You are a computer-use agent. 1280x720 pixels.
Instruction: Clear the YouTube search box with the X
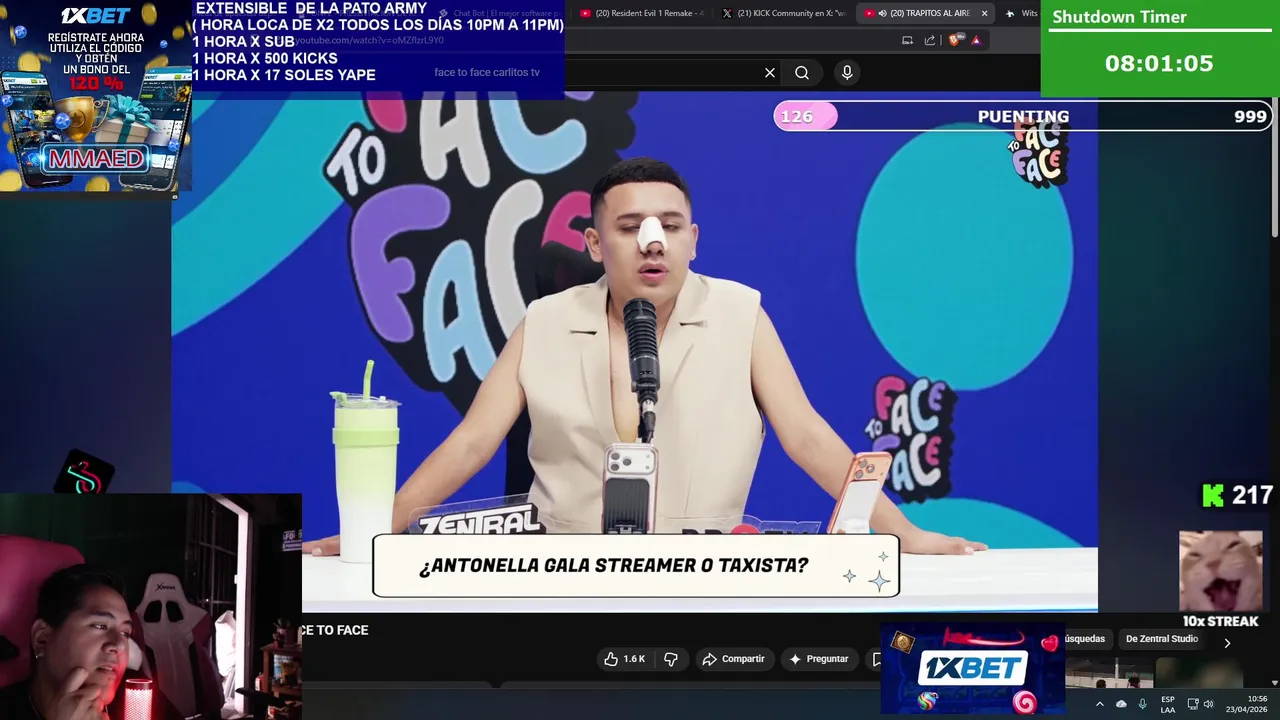click(770, 72)
